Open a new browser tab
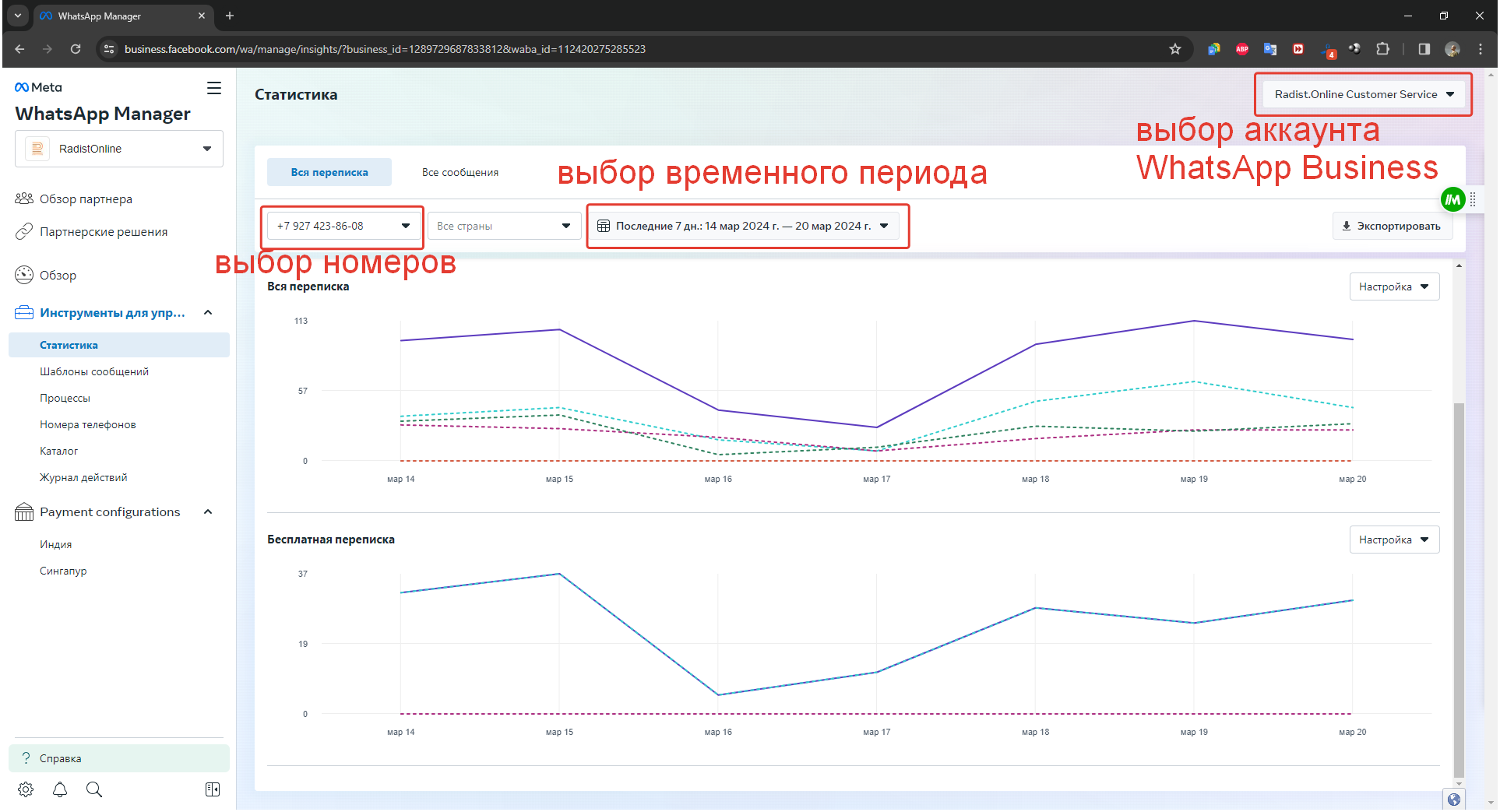Screen dimensions: 1500x812 click(x=230, y=16)
